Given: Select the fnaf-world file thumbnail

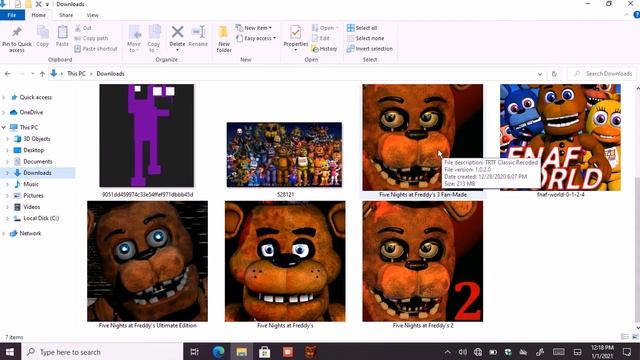Looking at the screenshot, I should 560,137.
